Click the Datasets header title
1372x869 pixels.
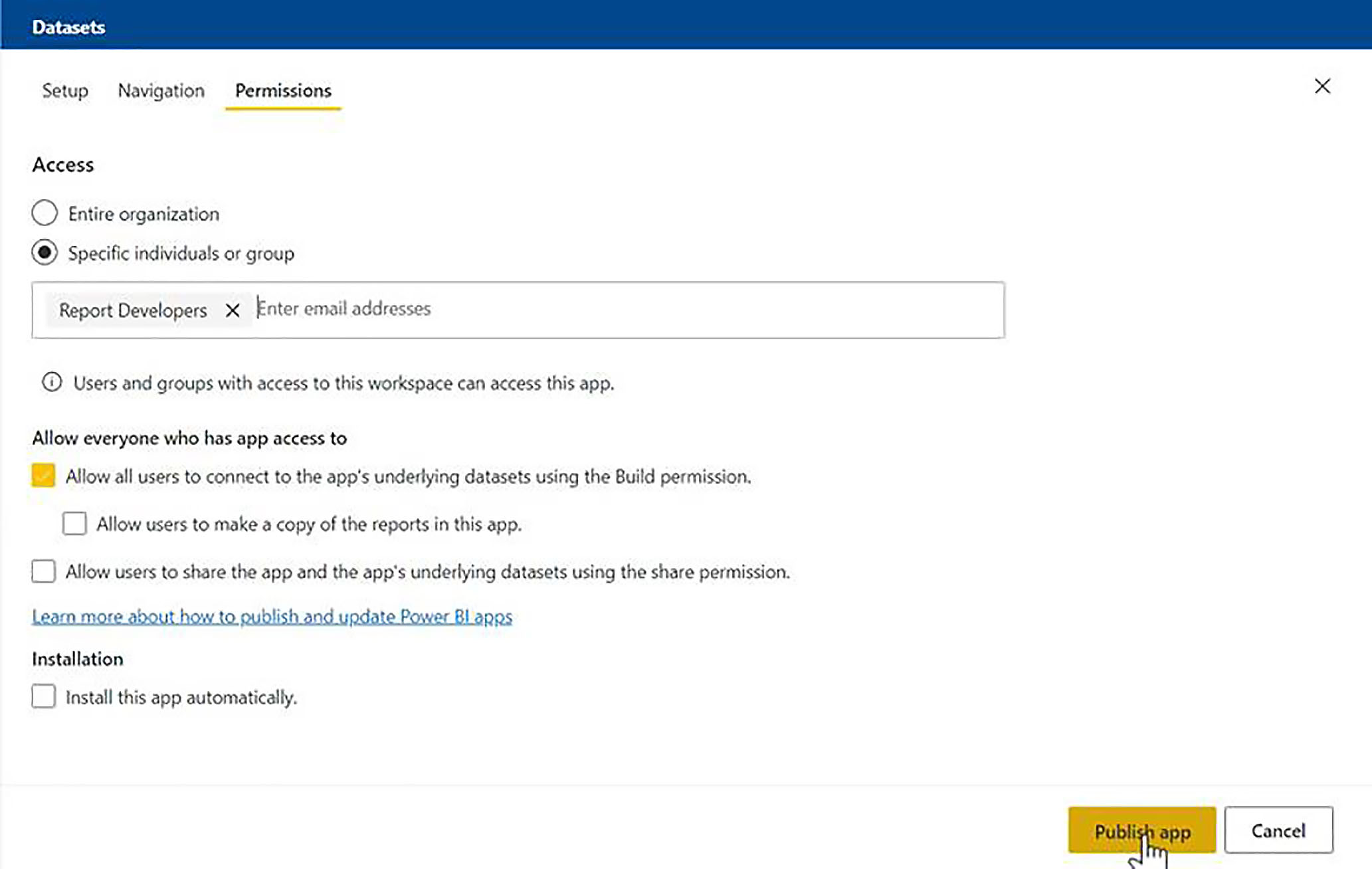point(68,27)
